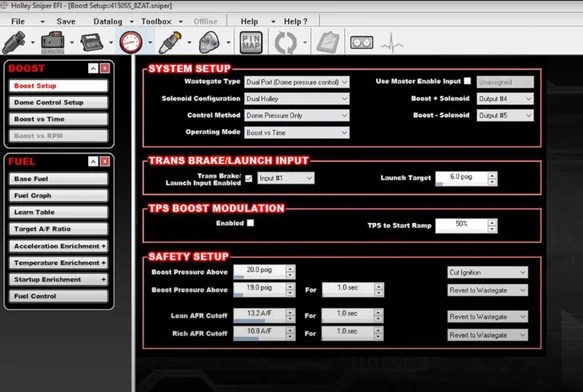
Task: Open Control Method dropdown
Action: click(297, 115)
